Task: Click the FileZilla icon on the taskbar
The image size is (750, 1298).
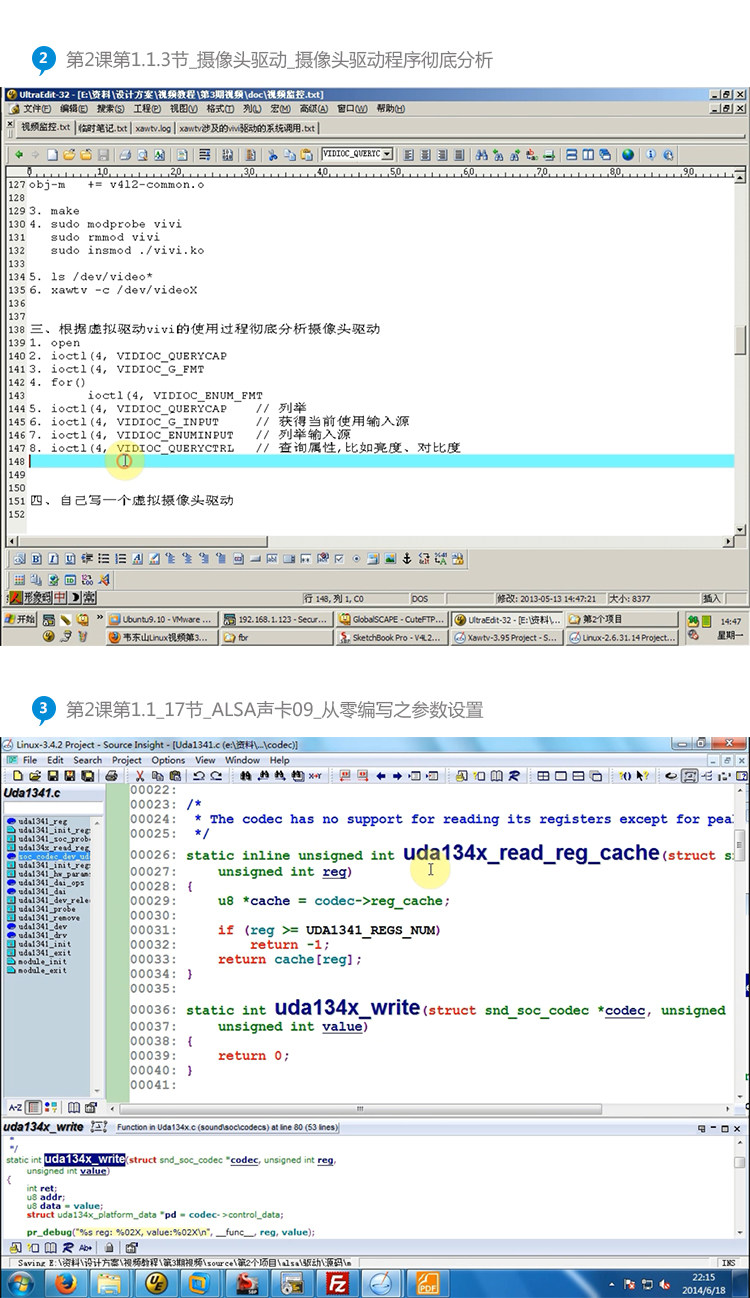Action: click(338, 1283)
